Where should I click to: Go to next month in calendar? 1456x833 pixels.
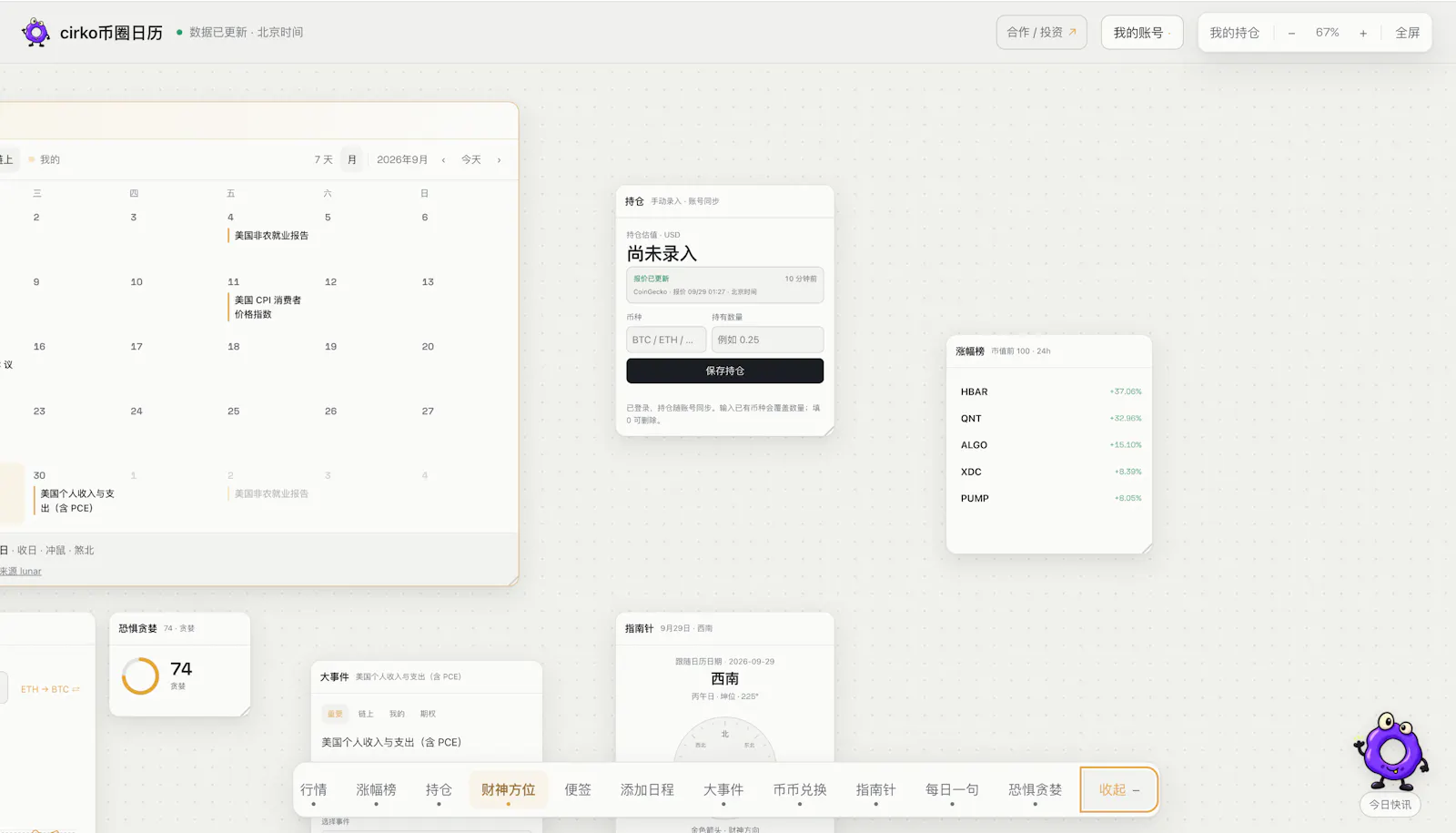point(499,160)
